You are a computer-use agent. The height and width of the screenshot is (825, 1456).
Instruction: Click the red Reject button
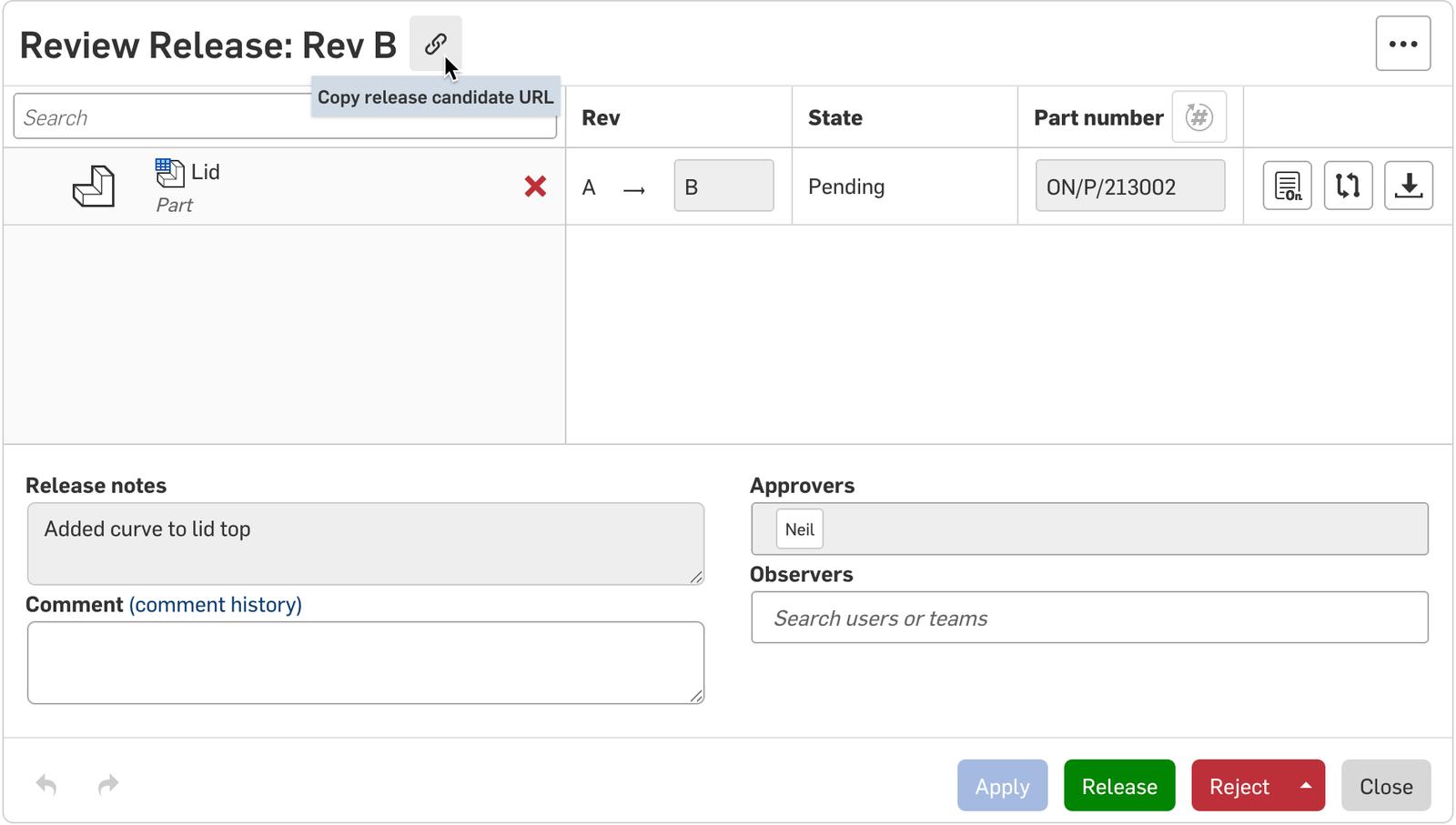tap(1239, 786)
